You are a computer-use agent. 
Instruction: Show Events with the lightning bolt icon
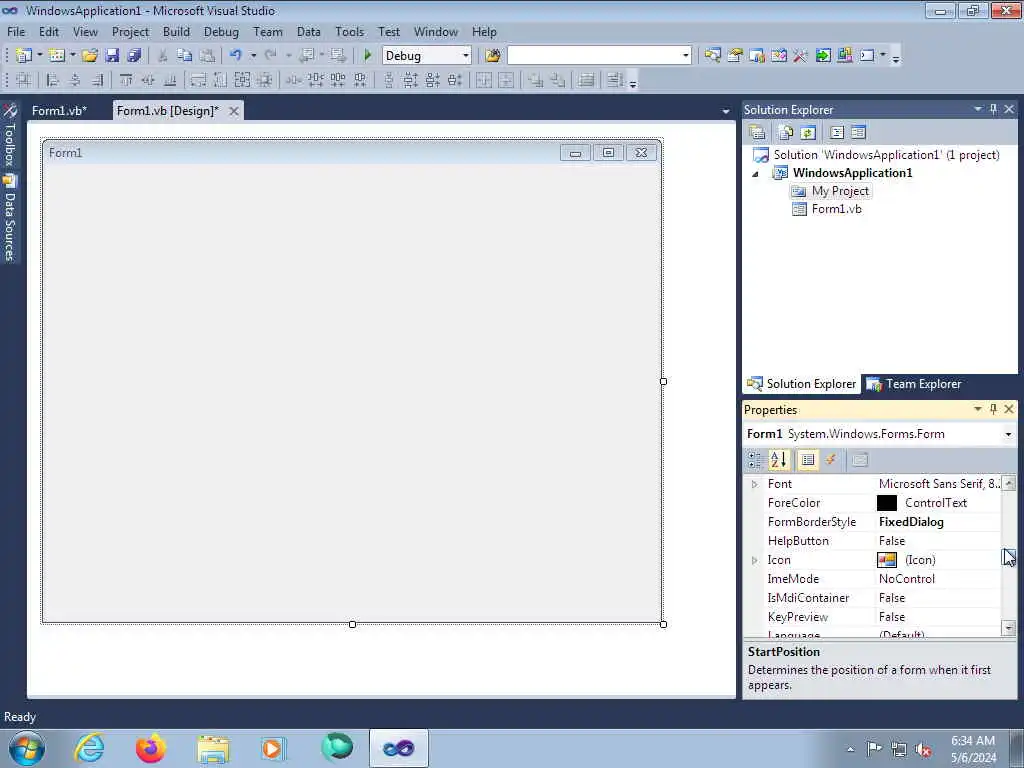(x=831, y=460)
